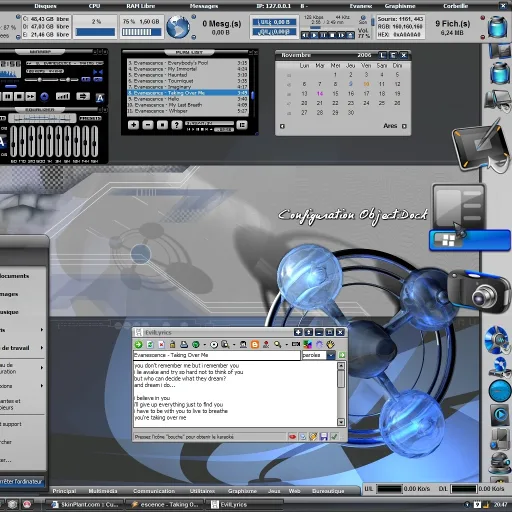Open the camera icon in the dock

478,291
